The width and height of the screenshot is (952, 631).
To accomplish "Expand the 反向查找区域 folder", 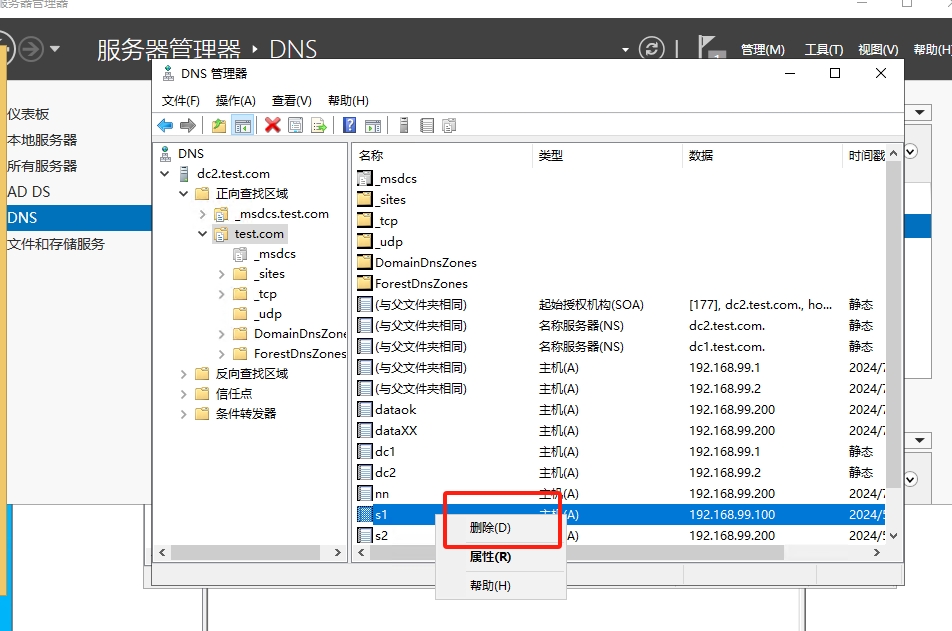I will (x=183, y=374).
